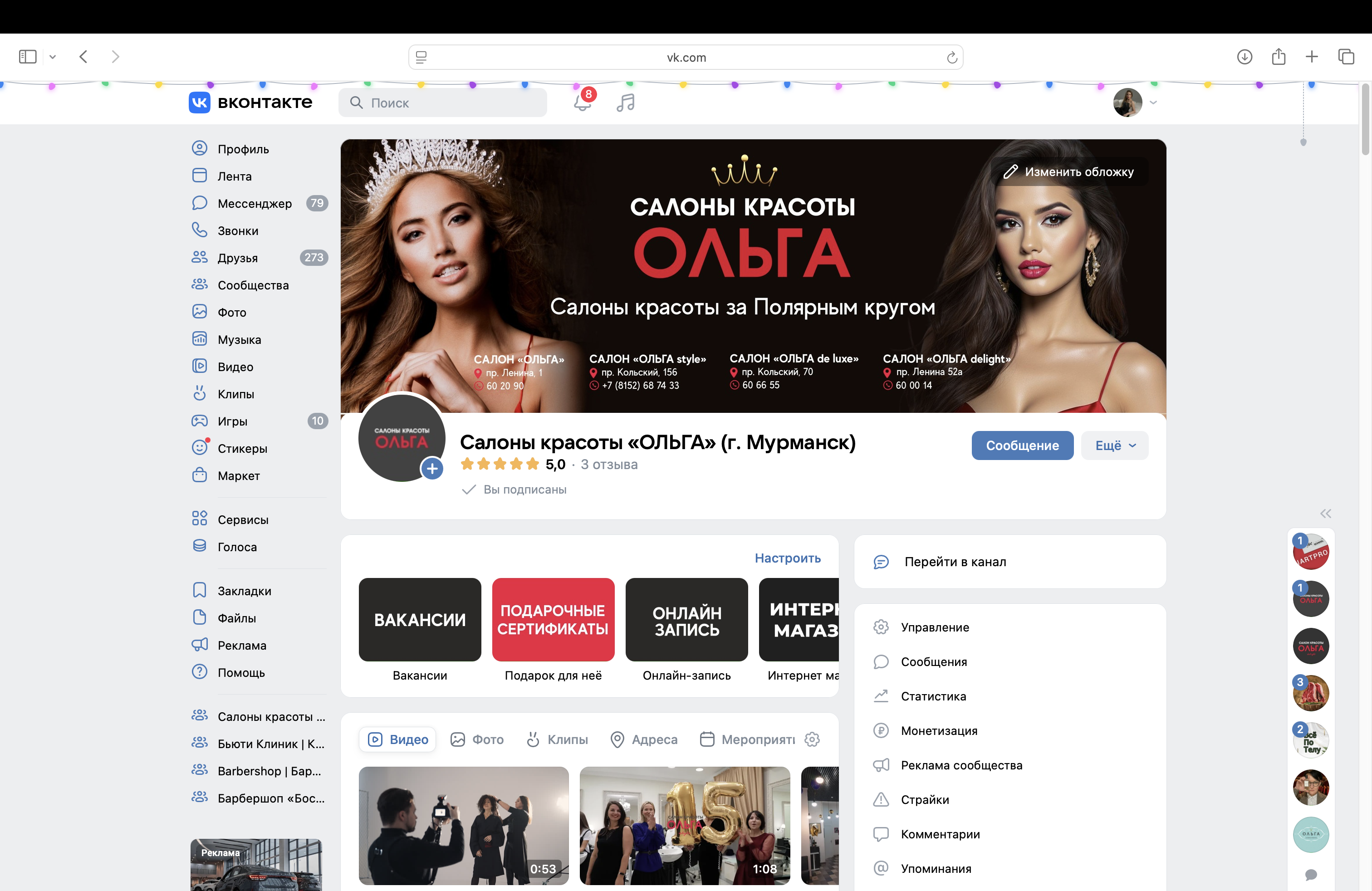Click the vk.com address bar

686,57
